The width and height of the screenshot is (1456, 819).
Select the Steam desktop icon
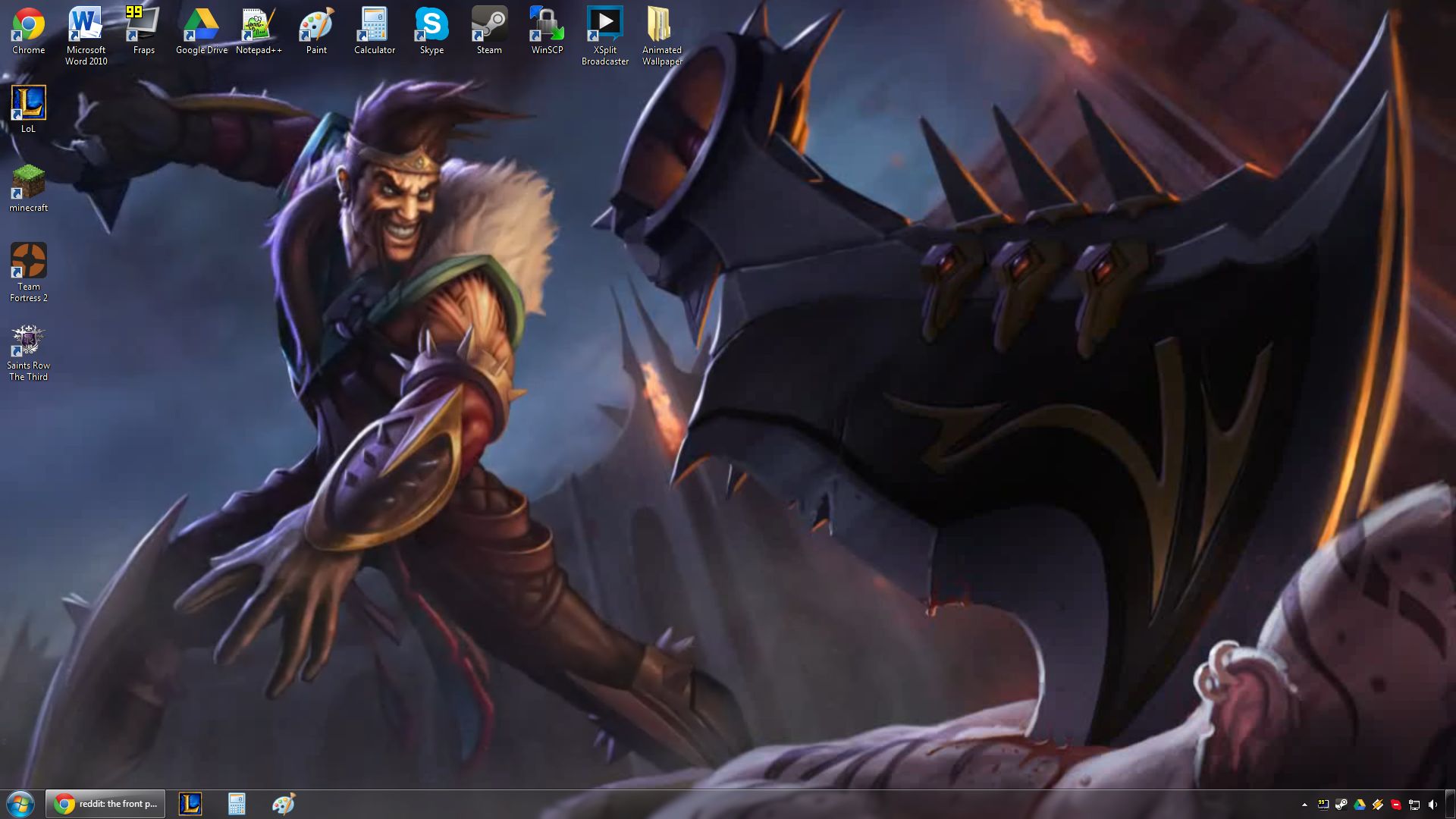489,31
